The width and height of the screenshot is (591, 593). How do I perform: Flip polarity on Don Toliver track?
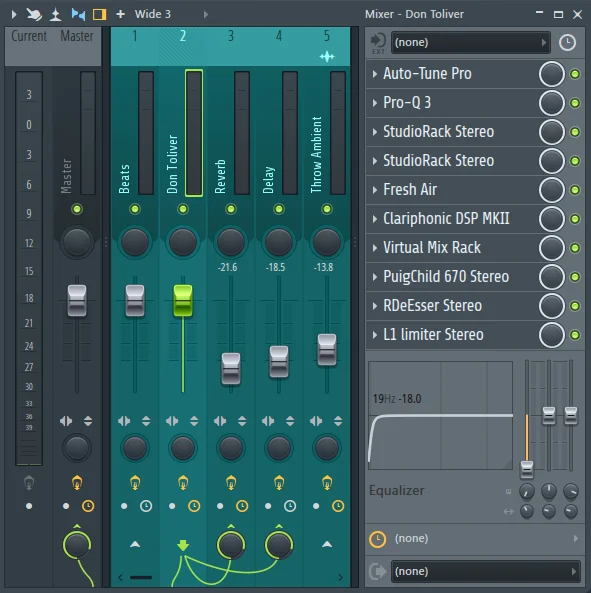[x=194, y=421]
